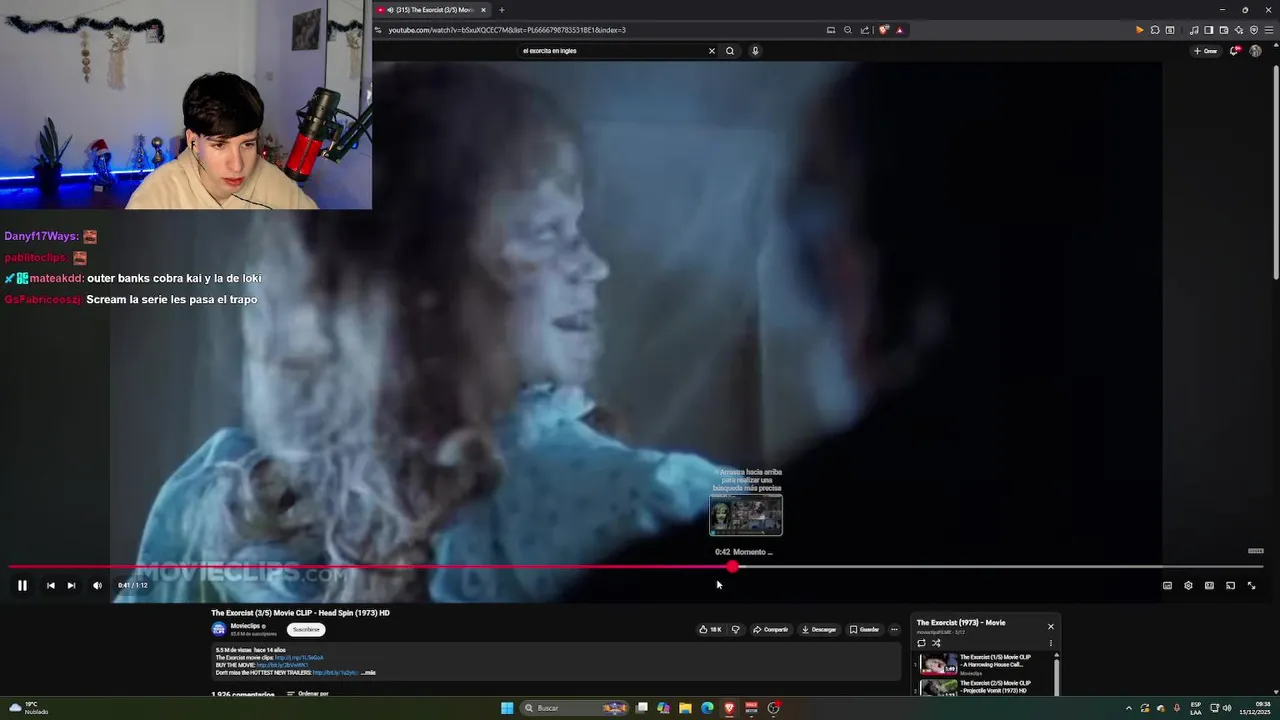Open YouTube notifications bell
Image resolution: width=1280 pixels, height=720 pixels.
[x=1235, y=51]
